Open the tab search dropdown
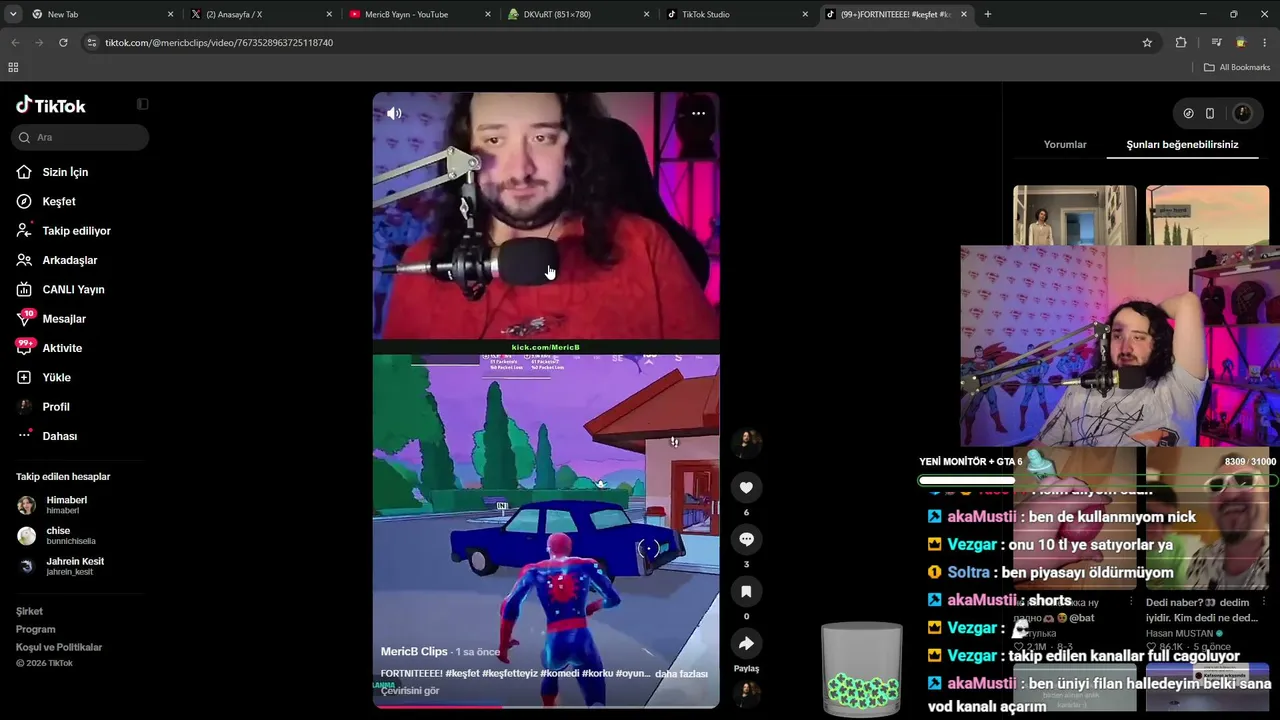 coord(13,14)
